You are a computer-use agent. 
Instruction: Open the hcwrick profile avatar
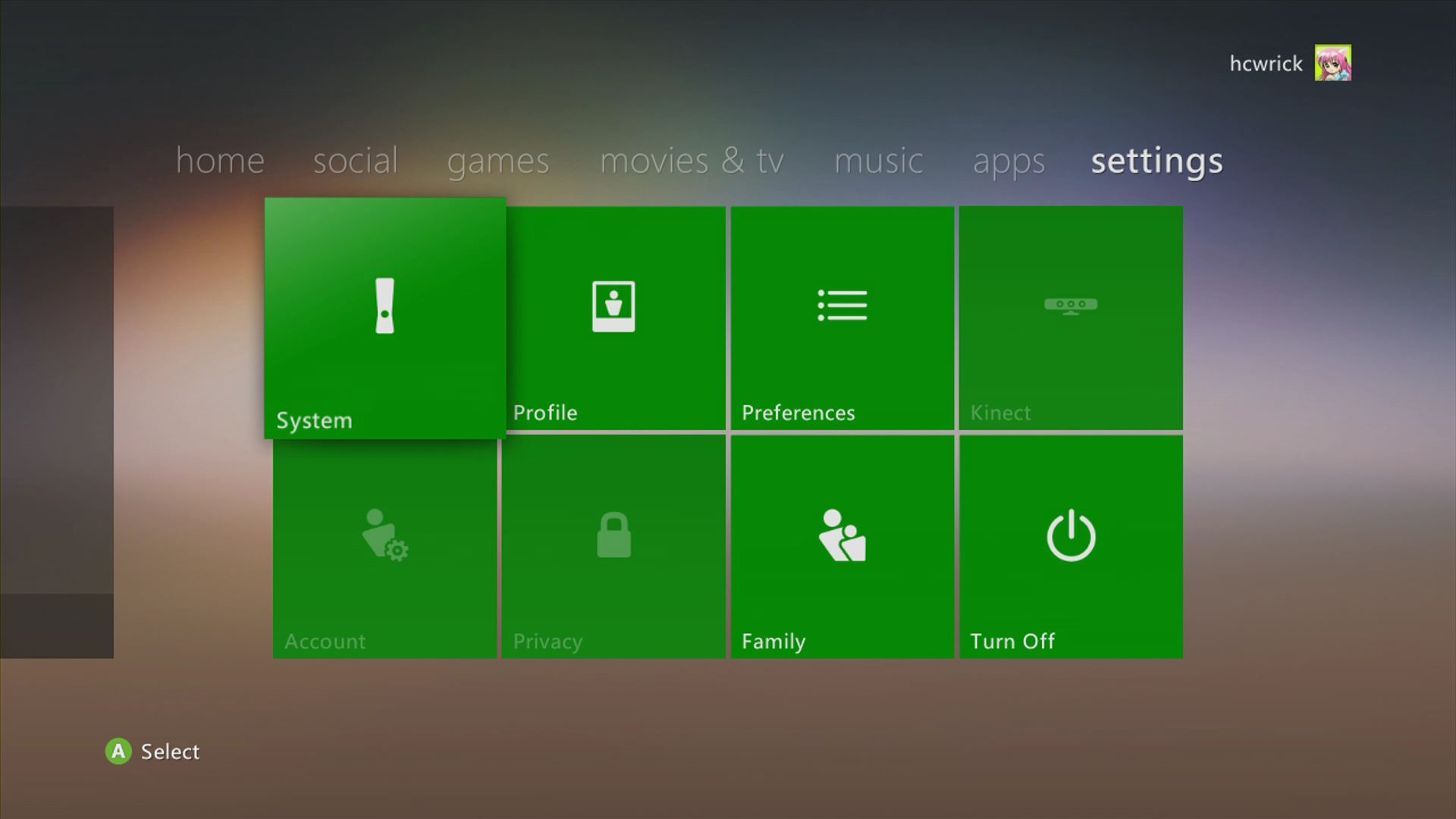pyautogui.click(x=1335, y=63)
